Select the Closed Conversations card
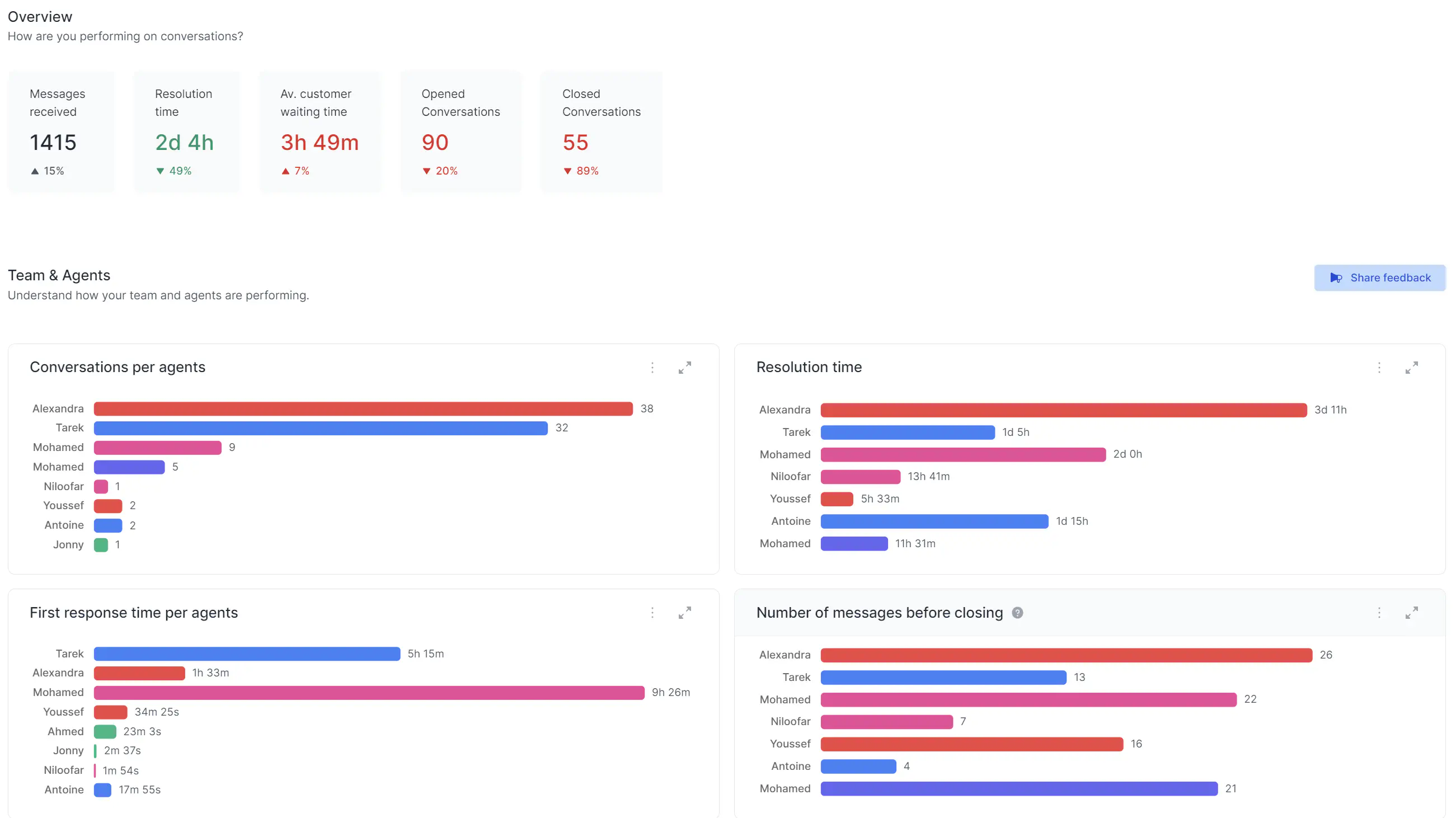 [602, 131]
